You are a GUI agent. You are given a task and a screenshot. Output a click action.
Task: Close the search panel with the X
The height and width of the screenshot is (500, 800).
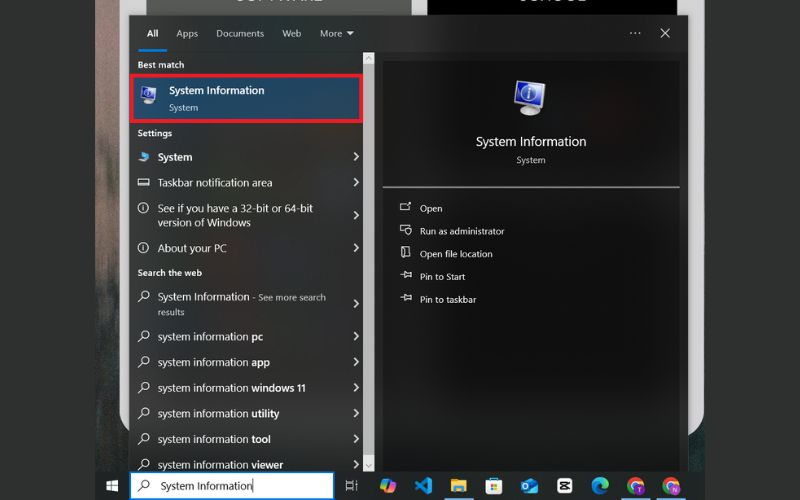pyautogui.click(x=665, y=33)
